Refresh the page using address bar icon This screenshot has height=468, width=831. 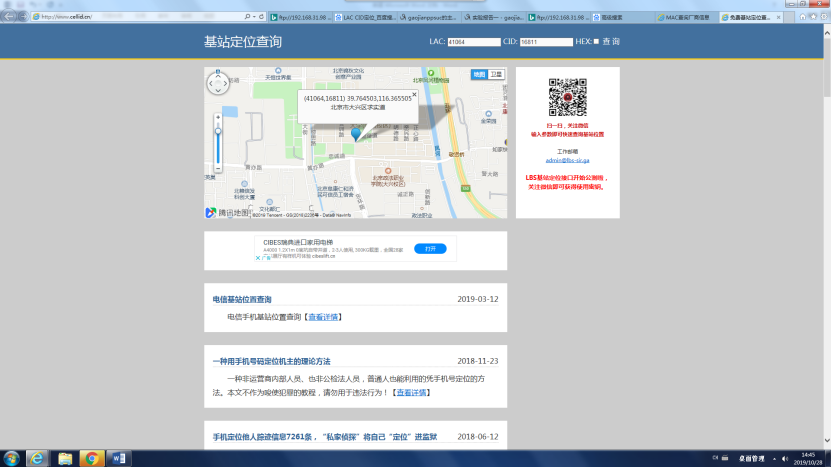[261, 17]
